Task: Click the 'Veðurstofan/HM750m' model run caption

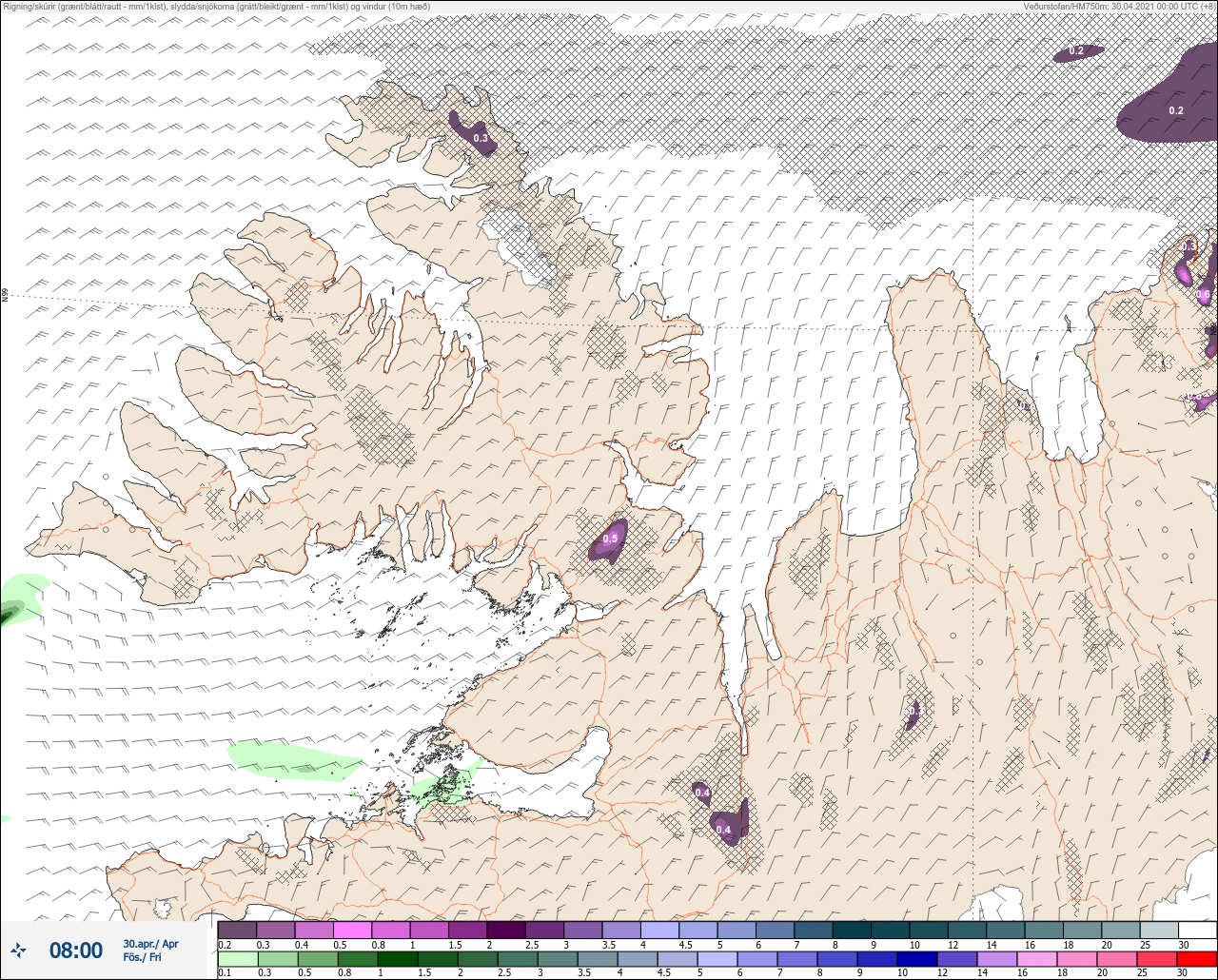Action: pos(1120,7)
